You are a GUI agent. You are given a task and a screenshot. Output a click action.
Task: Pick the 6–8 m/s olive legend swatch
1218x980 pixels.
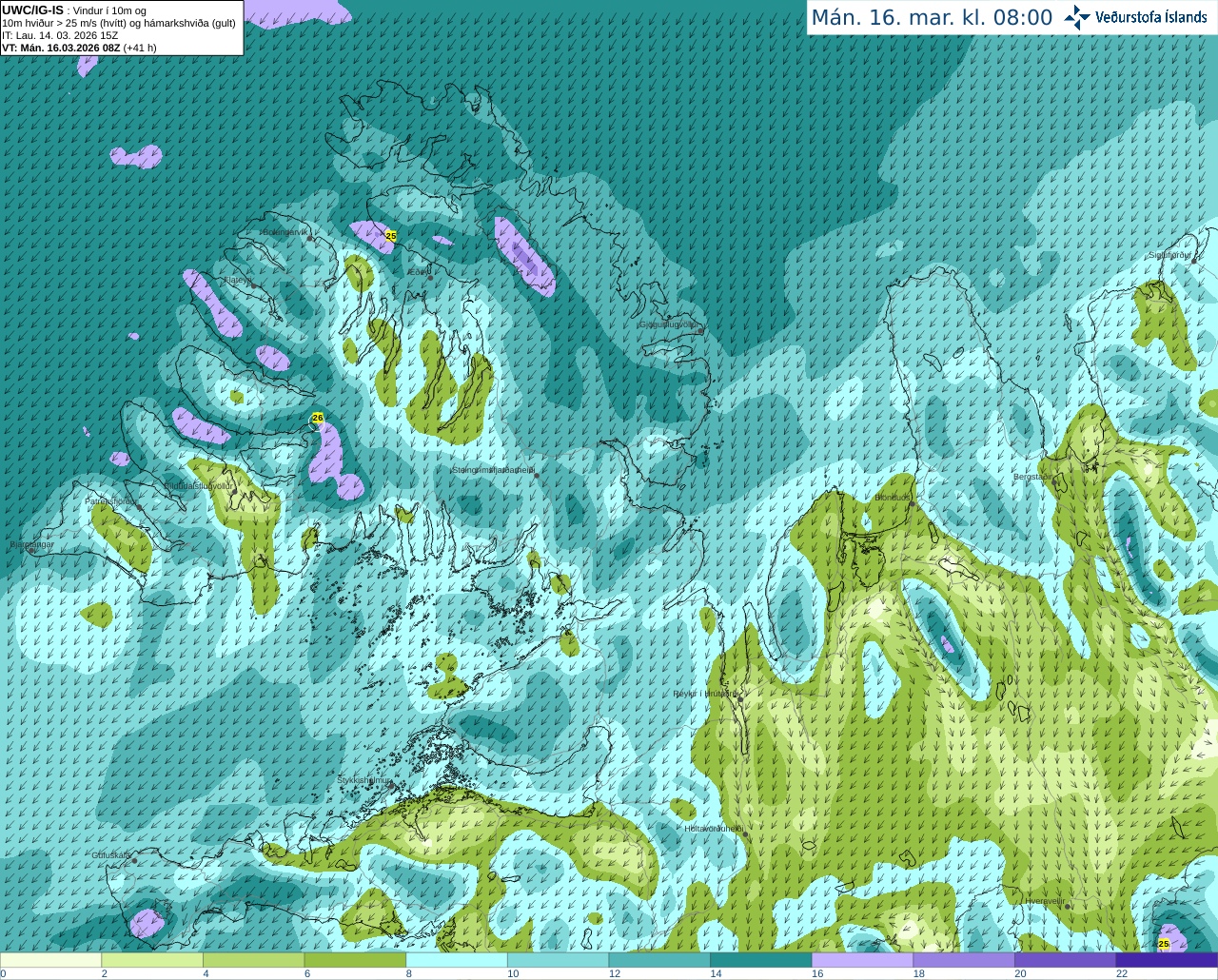pos(355,960)
